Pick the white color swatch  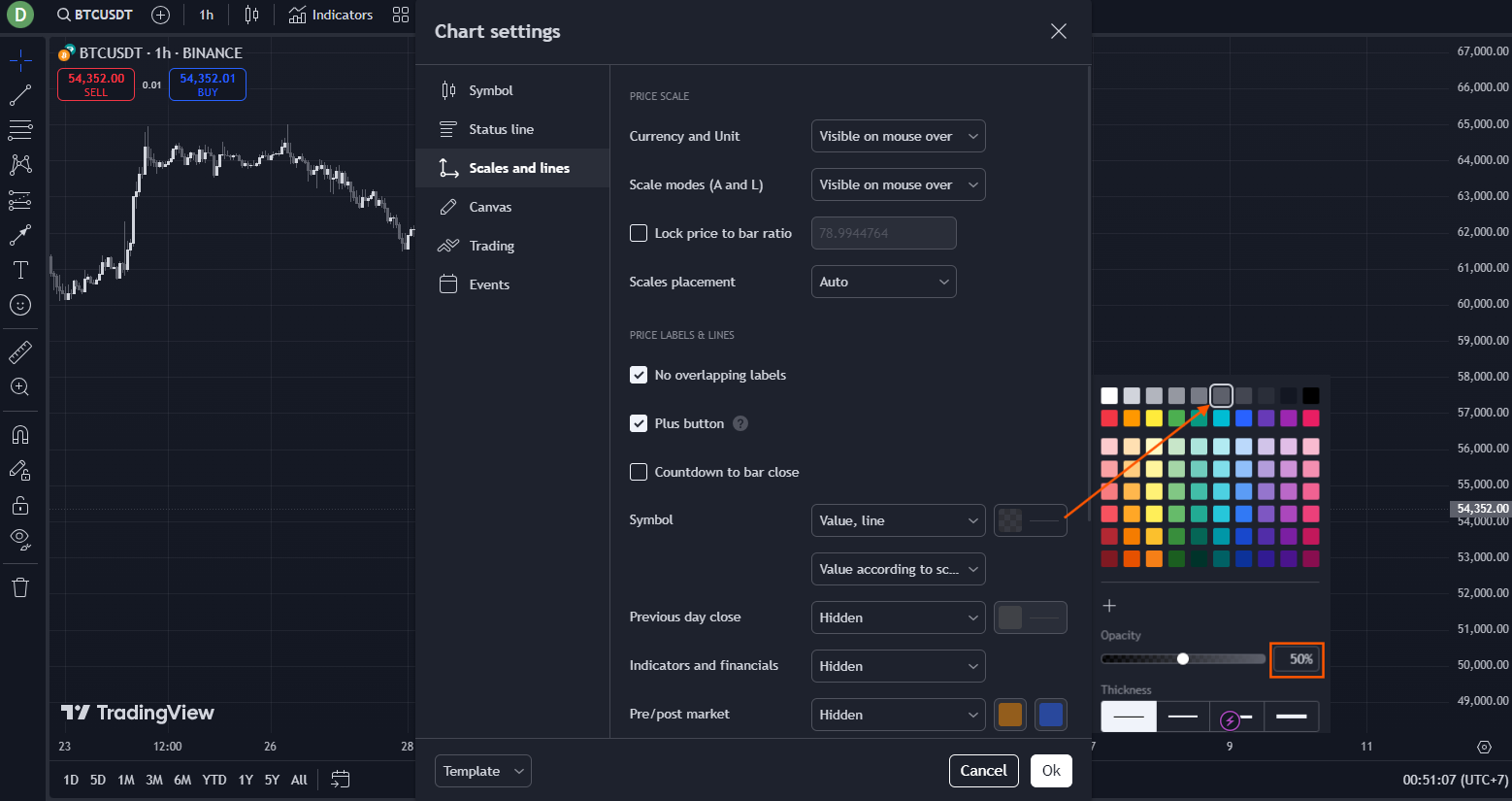point(1109,395)
